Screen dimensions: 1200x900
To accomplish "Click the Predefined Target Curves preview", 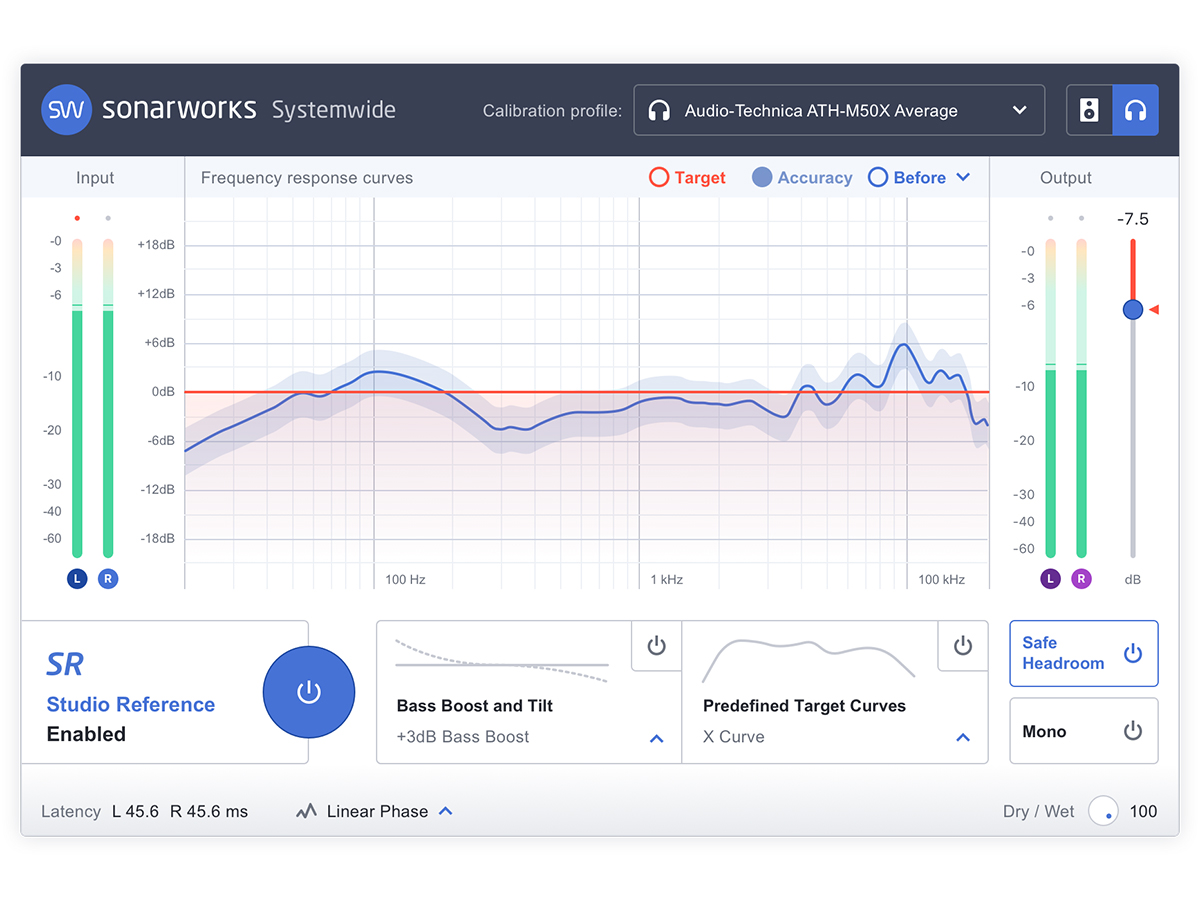I will 808,659.
